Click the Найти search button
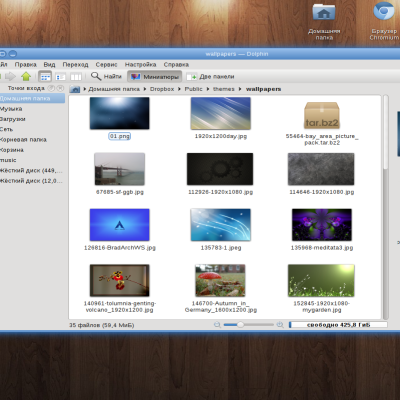400x400 pixels. pos(106,76)
